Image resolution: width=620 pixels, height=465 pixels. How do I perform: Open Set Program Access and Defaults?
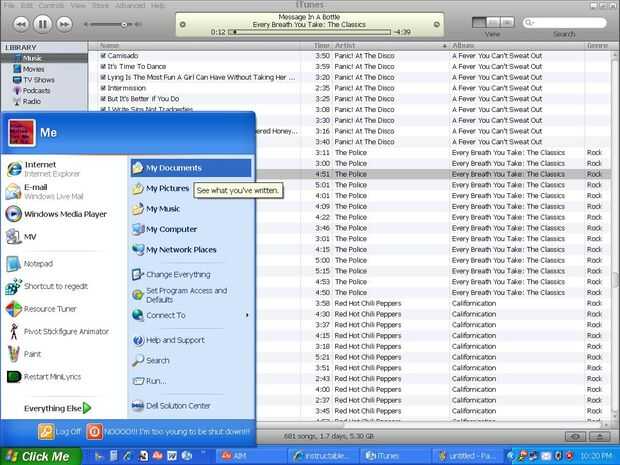point(180,295)
